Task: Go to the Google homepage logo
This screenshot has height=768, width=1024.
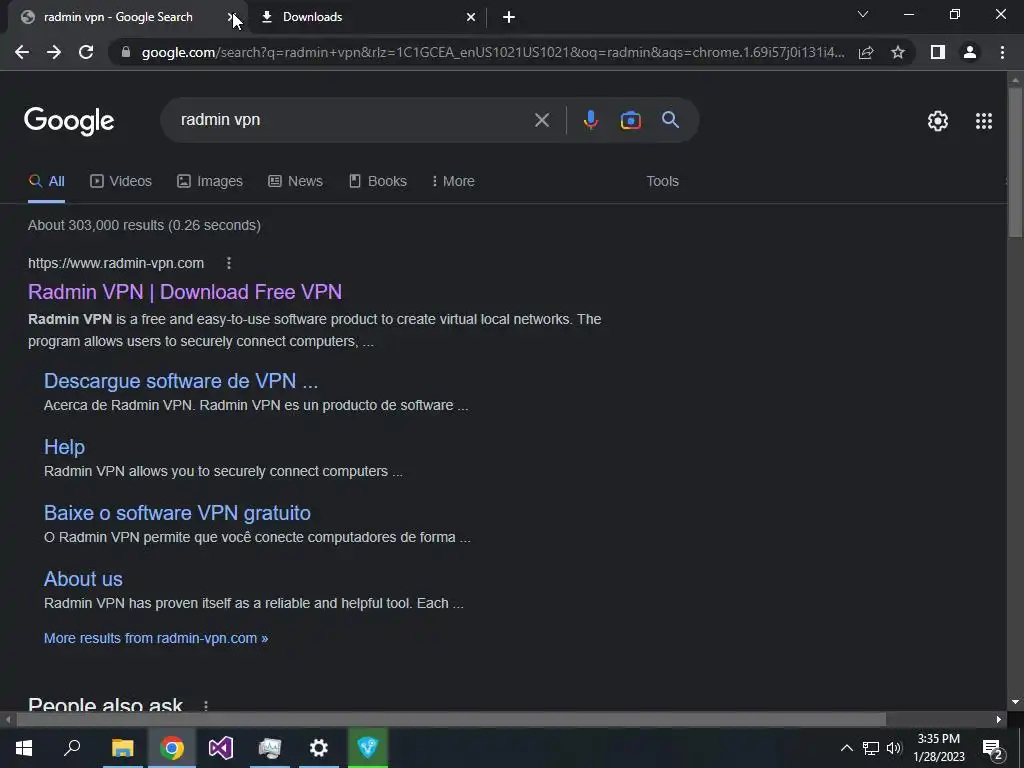Action: point(69,121)
